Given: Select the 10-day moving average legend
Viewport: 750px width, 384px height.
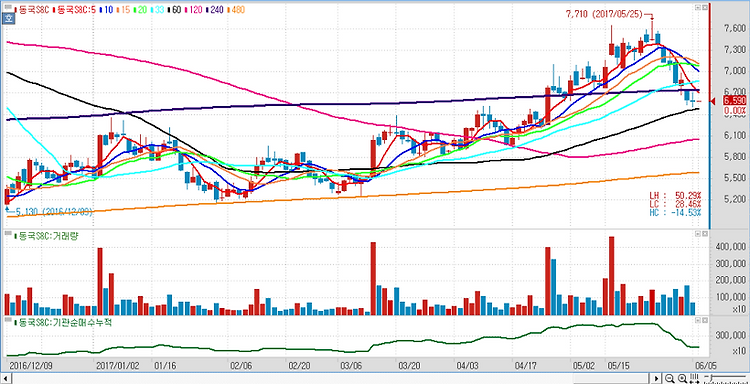Looking at the screenshot, I should pos(106,10).
